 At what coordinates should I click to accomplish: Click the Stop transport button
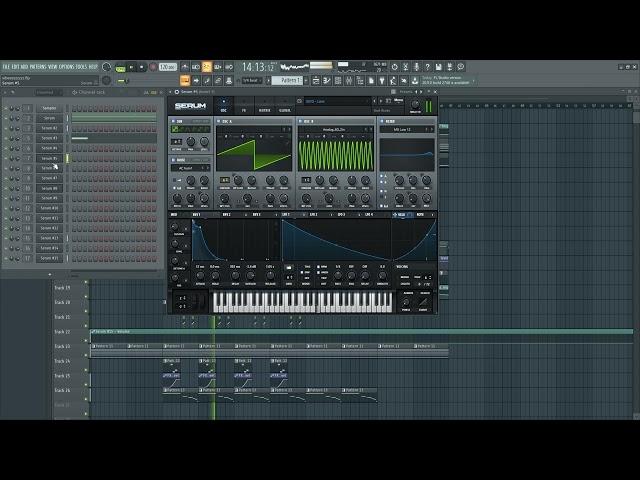[142, 67]
